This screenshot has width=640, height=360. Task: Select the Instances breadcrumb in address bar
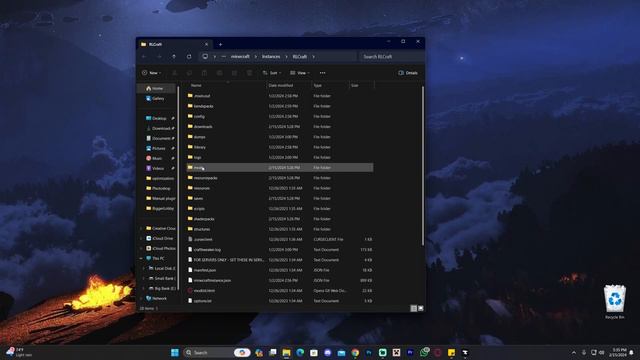click(x=271, y=57)
